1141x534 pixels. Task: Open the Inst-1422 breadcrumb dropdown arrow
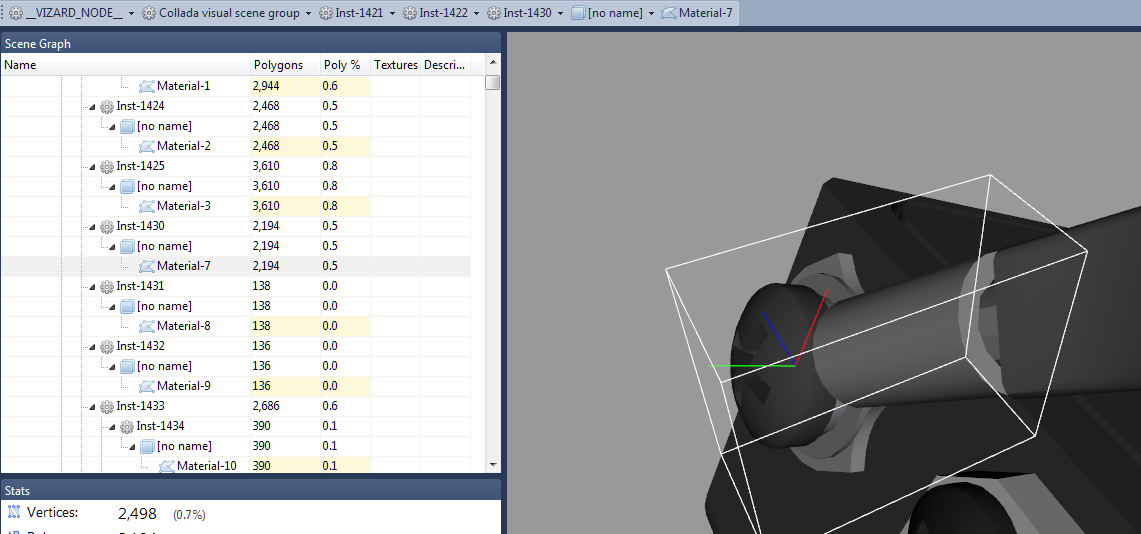click(x=477, y=14)
